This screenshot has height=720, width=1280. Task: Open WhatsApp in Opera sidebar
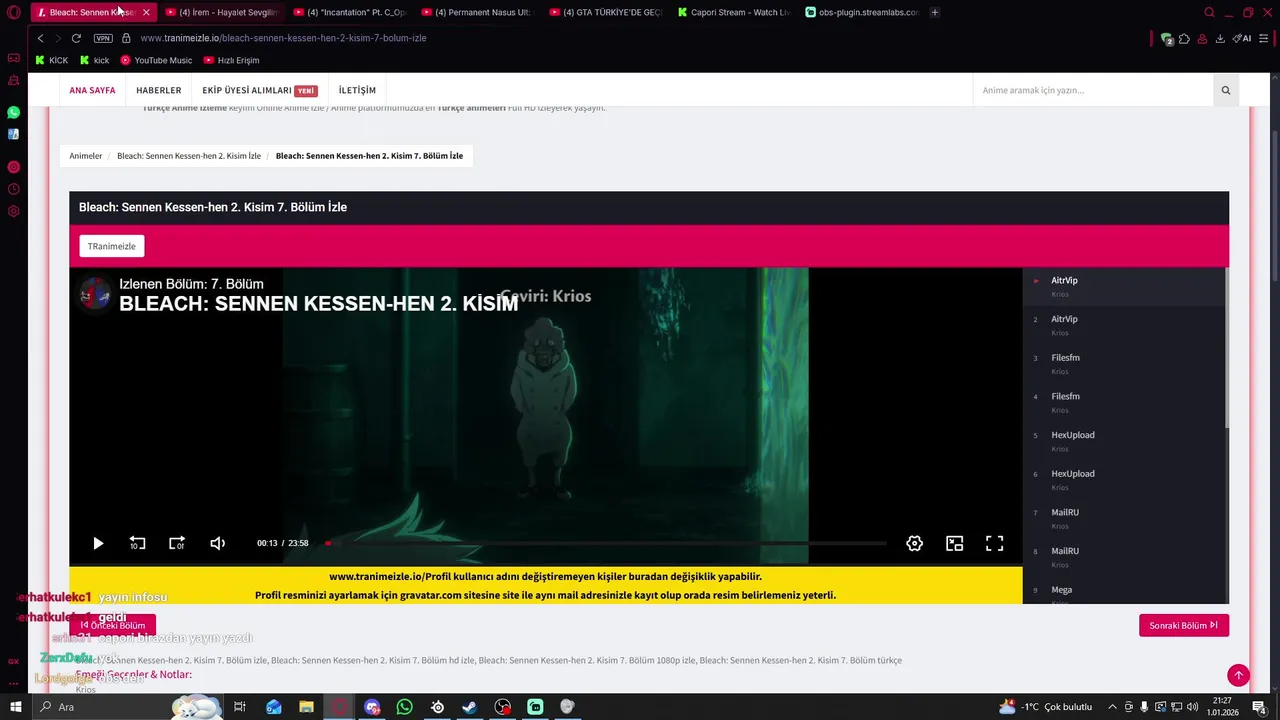pyautogui.click(x=13, y=112)
